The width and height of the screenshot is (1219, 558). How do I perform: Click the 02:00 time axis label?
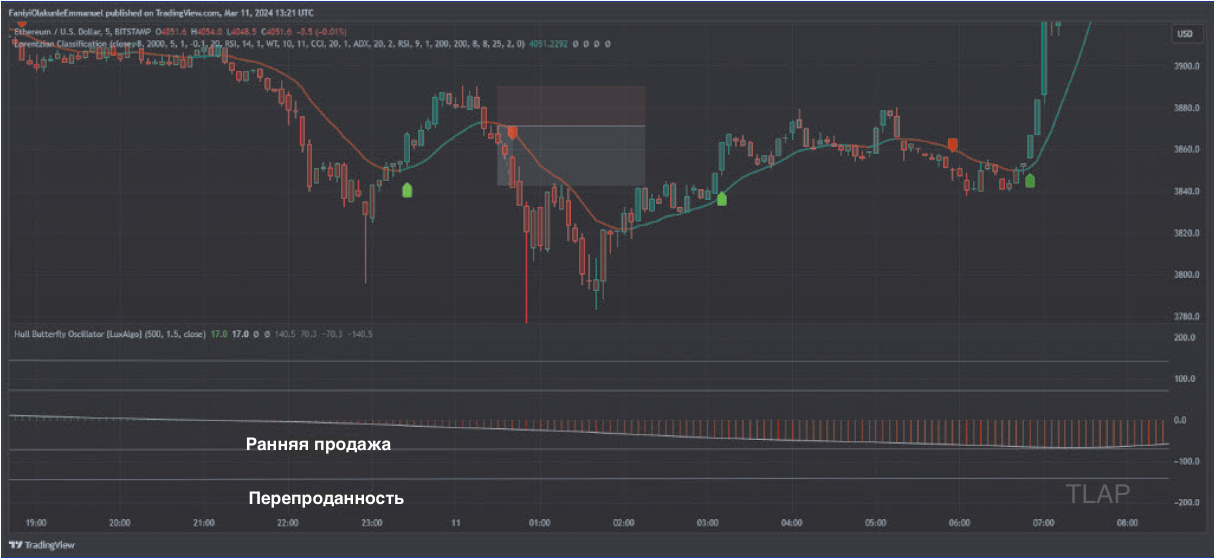[x=624, y=523]
